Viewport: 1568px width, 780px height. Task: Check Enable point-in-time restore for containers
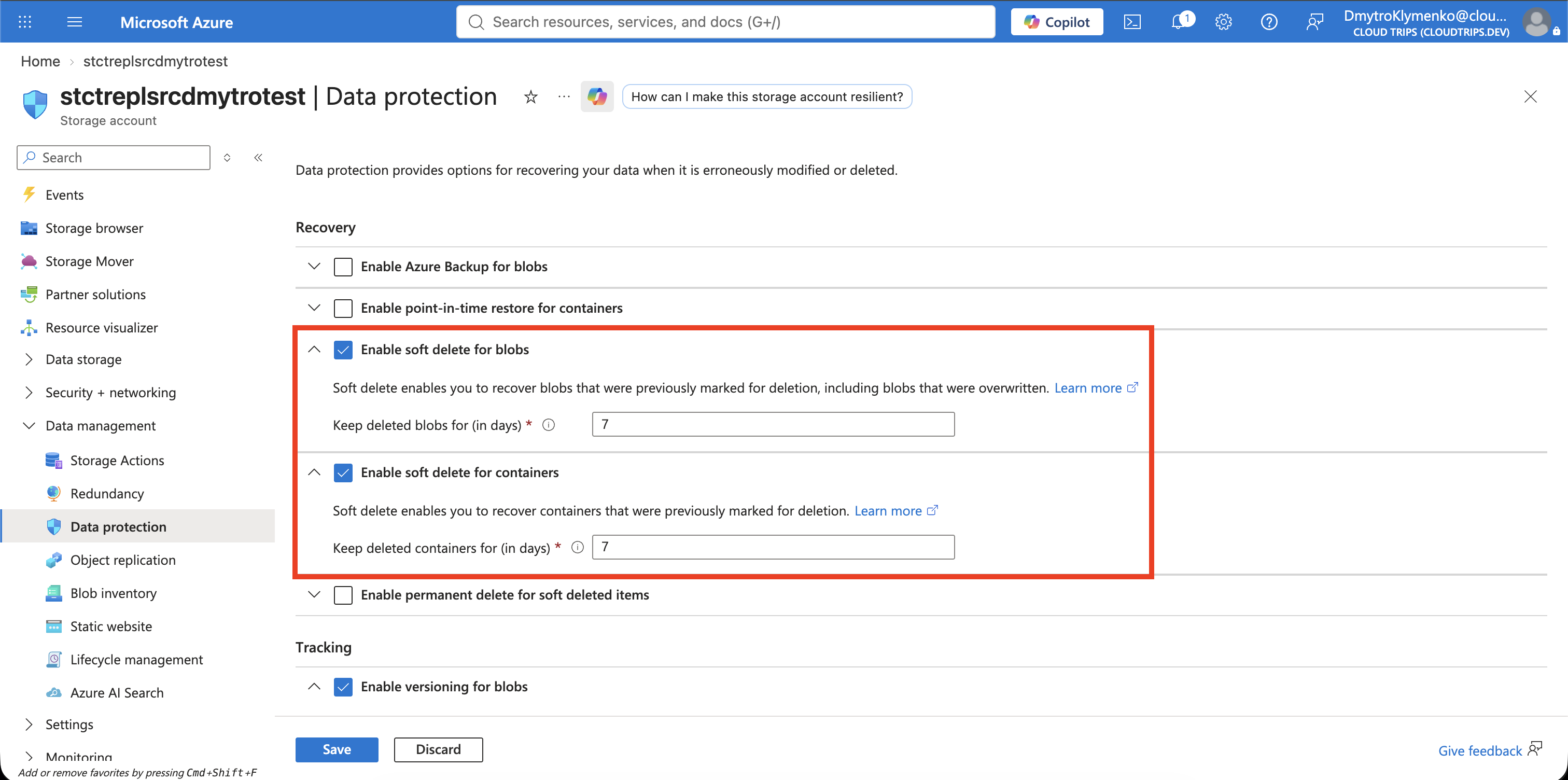[343, 308]
